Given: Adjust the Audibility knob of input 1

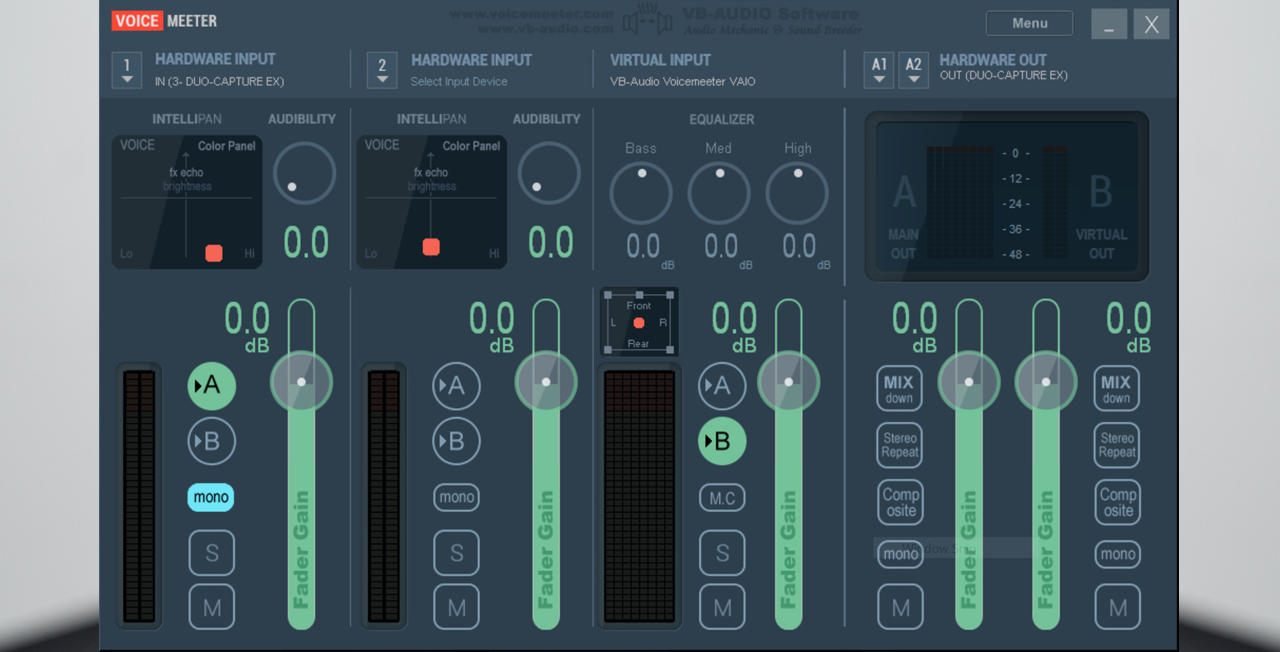Looking at the screenshot, I should pyautogui.click(x=304, y=173).
